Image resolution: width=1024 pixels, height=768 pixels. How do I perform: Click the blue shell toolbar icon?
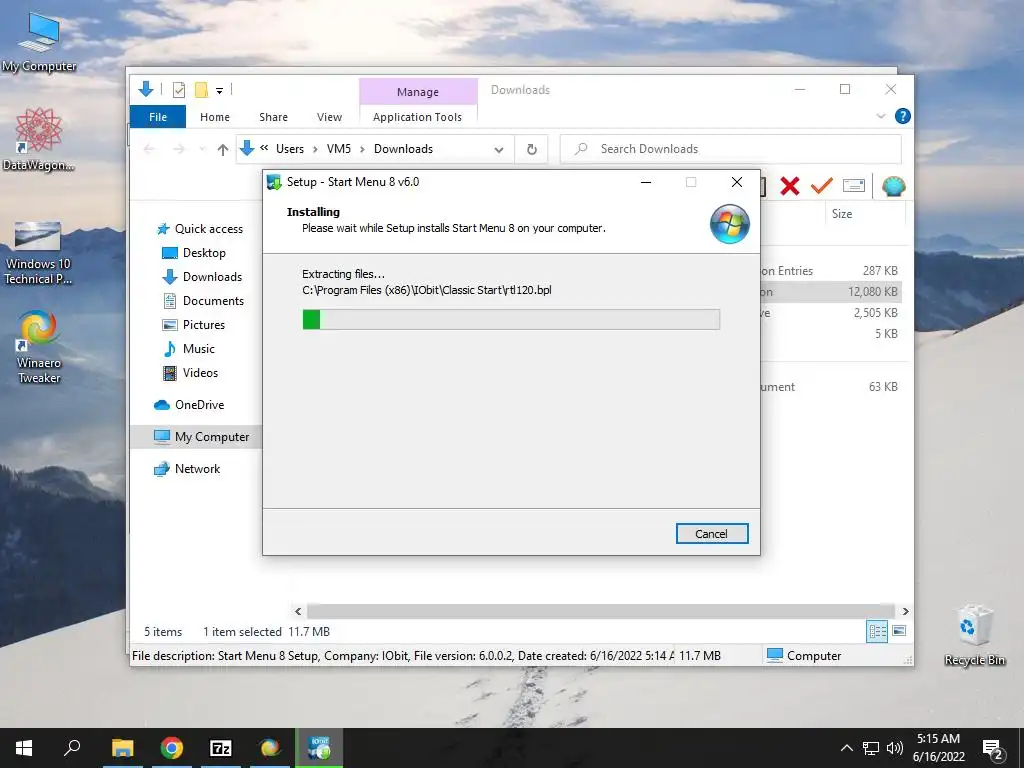[x=893, y=186]
